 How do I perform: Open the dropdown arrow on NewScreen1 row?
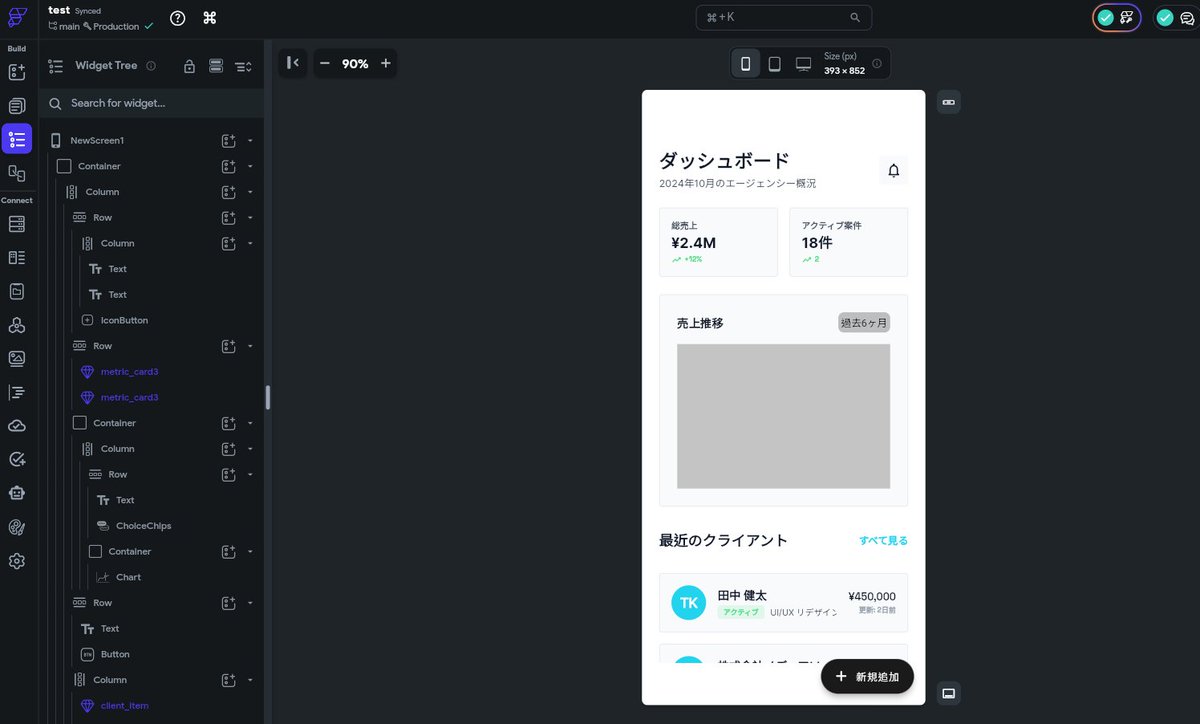tap(250, 141)
